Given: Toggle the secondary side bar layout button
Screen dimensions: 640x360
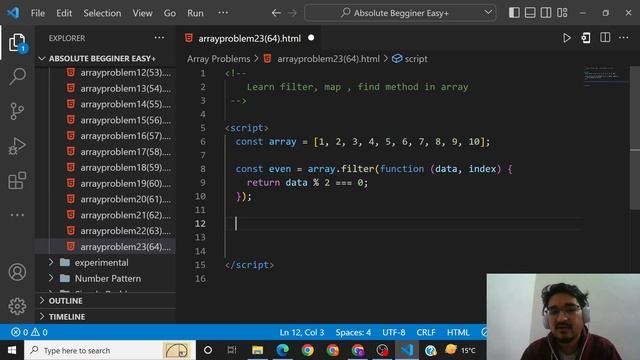Looking at the screenshot, I should 546,13.
